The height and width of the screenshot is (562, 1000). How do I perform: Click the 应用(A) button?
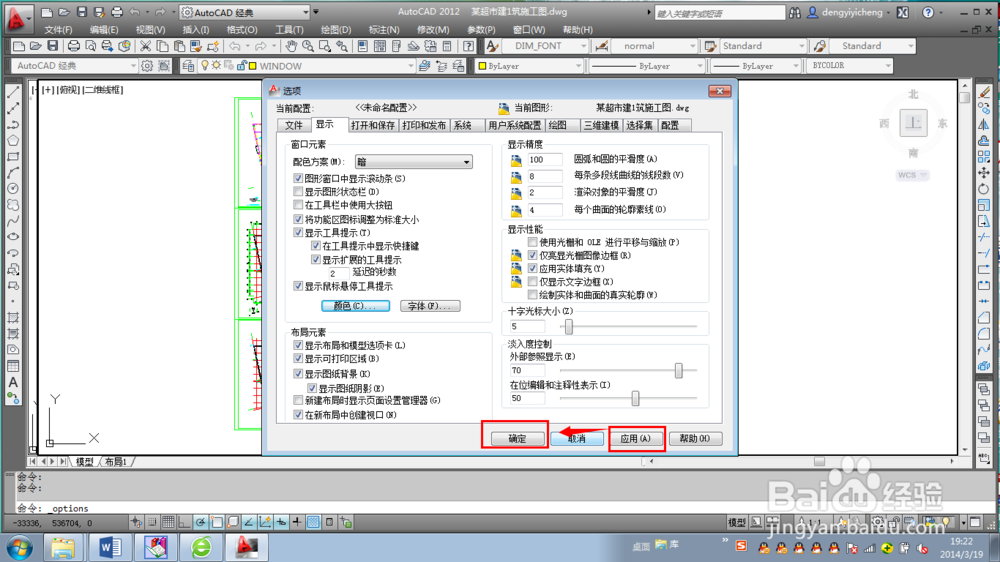click(636, 438)
